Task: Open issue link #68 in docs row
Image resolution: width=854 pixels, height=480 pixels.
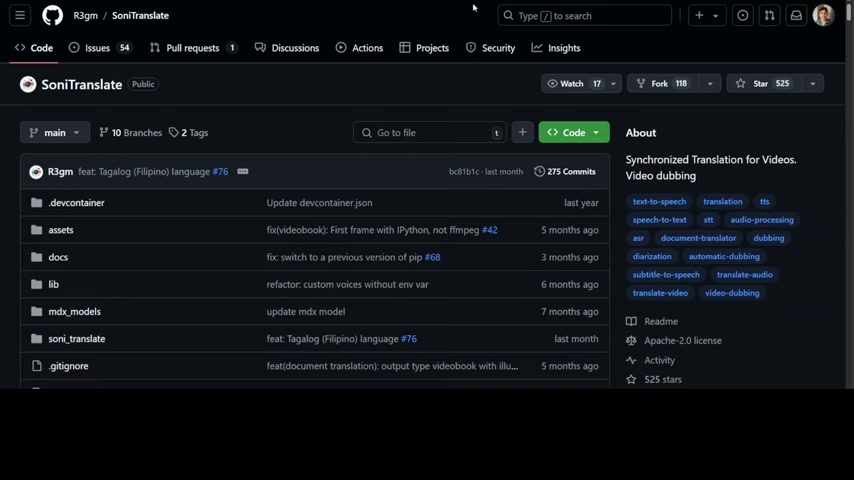Action: click(432, 257)
